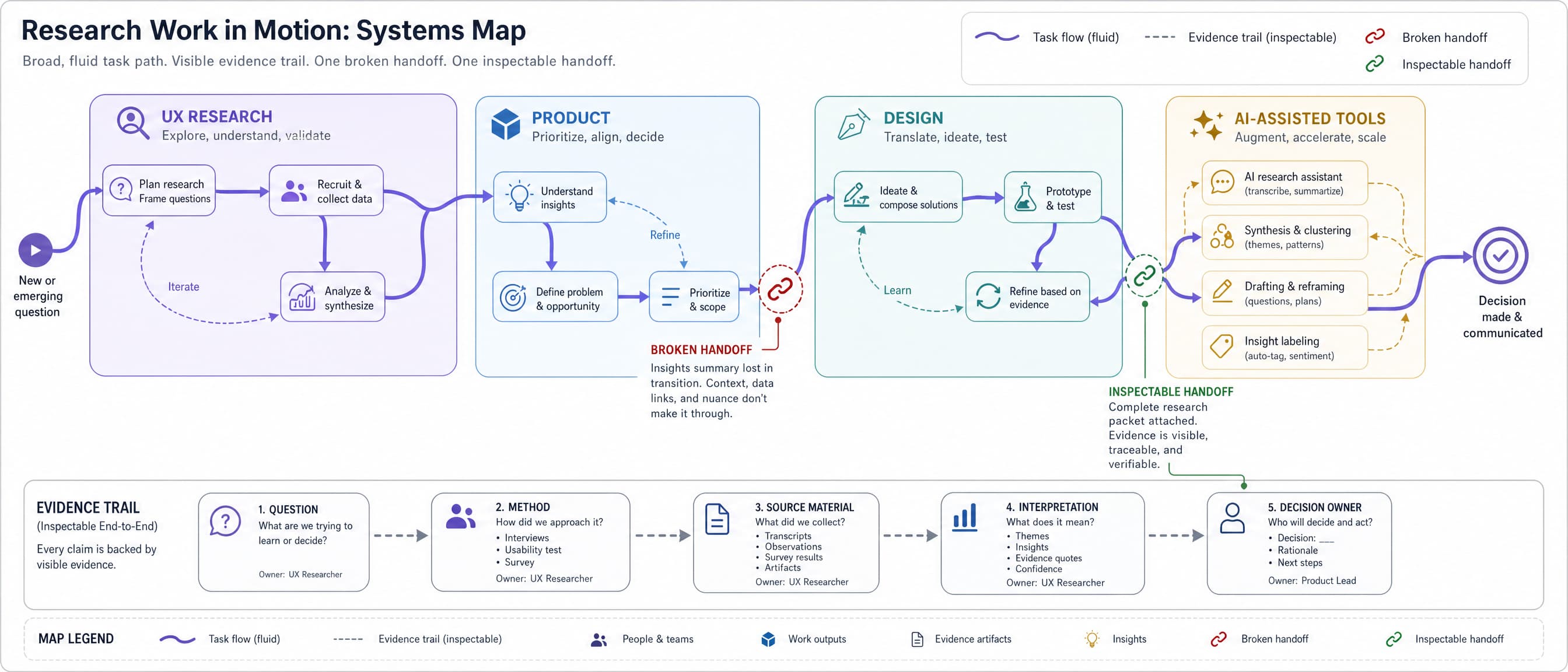This screenshot has width=1568, height=672.
Task: Click the chart icon in Analyze & synthesize
Action: click(x=302, y=297)
